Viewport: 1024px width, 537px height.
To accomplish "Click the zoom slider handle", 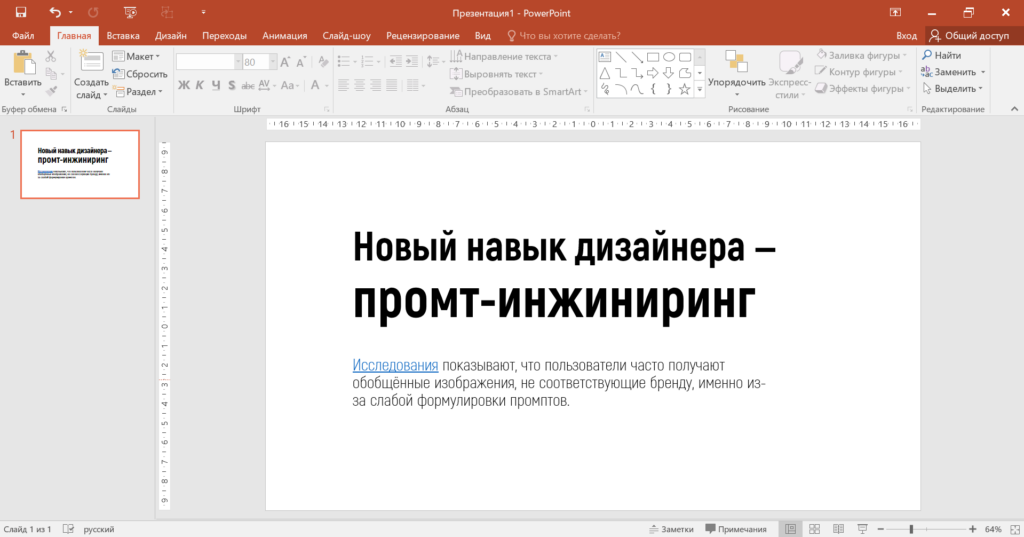I will click(x=911, y=529).
